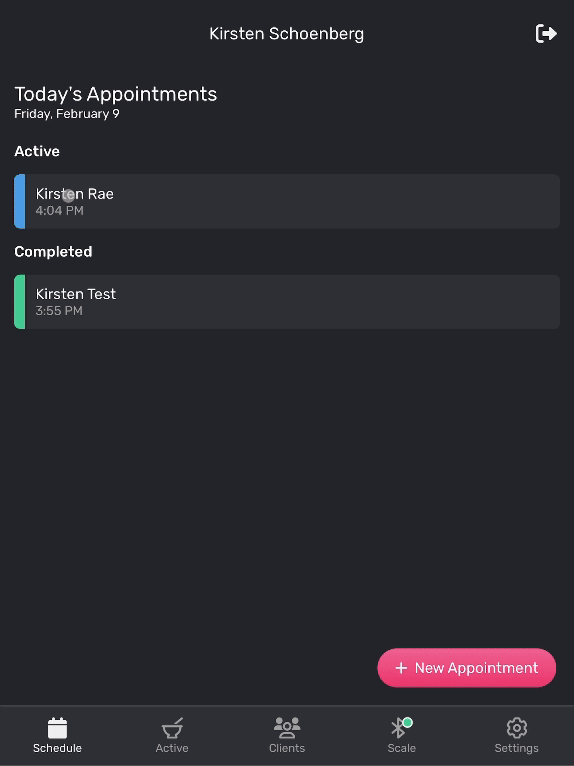Click the green Bluetooth connection status dot

click(x=408, y=723)
